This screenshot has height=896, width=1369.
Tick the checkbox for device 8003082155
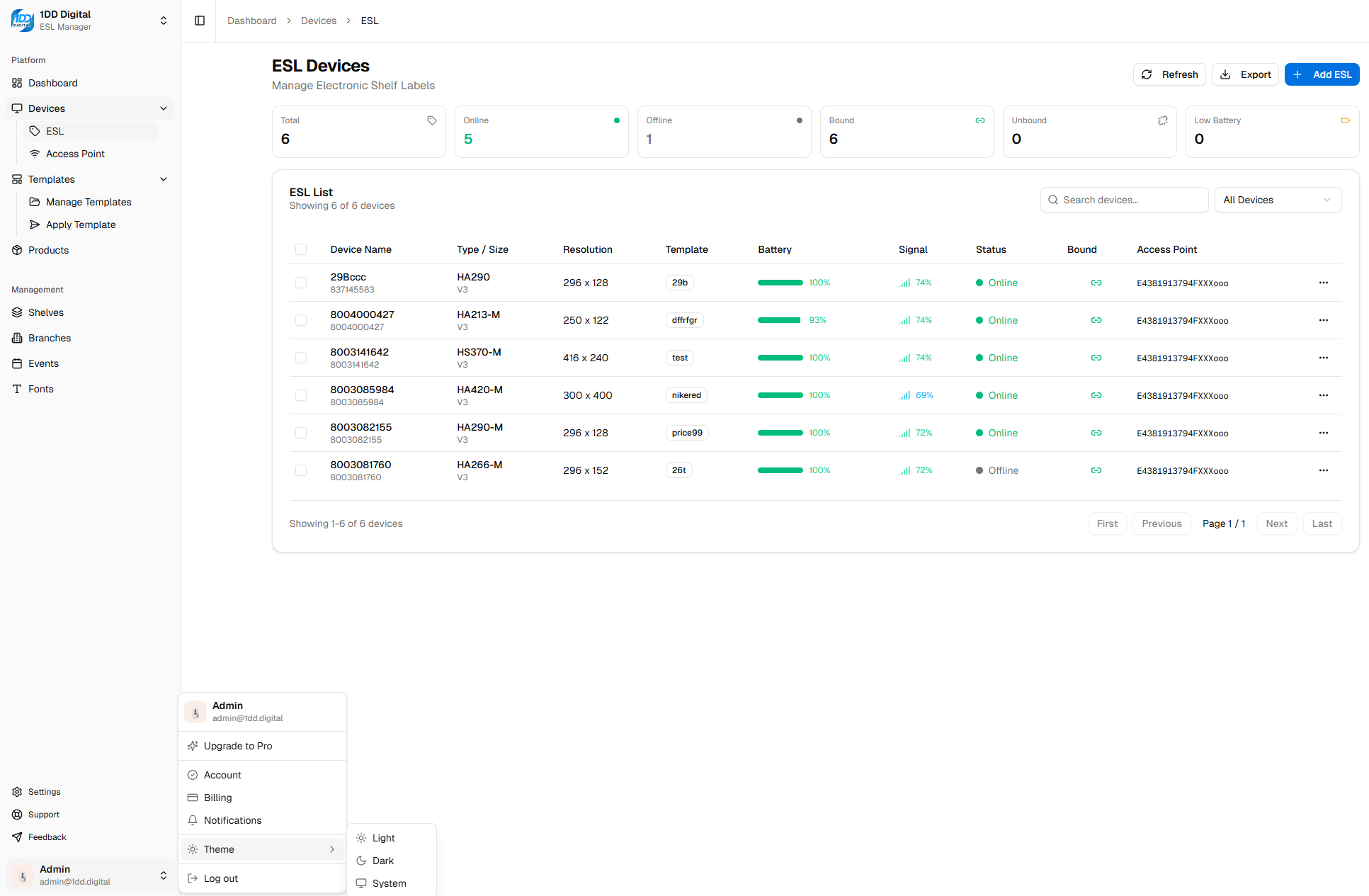point(301,433)
